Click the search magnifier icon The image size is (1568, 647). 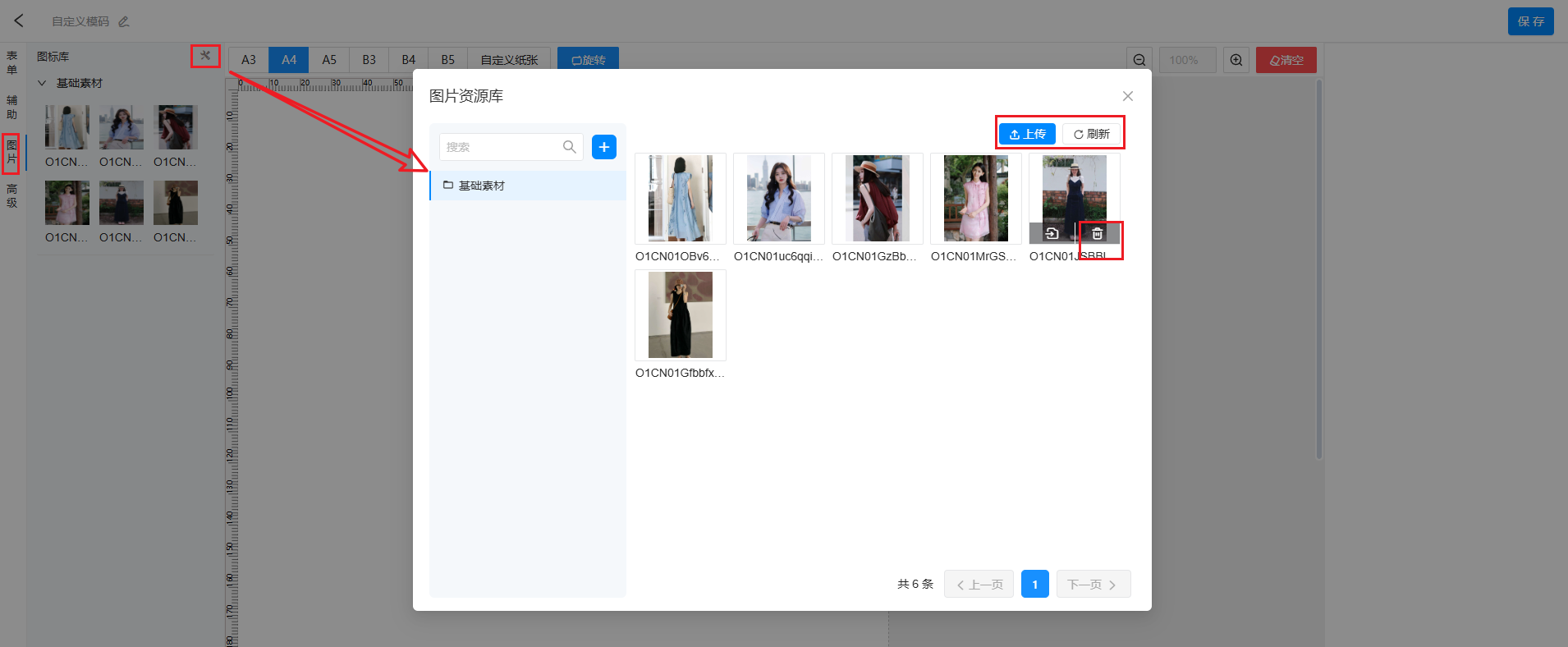click(x=569, y=147)
